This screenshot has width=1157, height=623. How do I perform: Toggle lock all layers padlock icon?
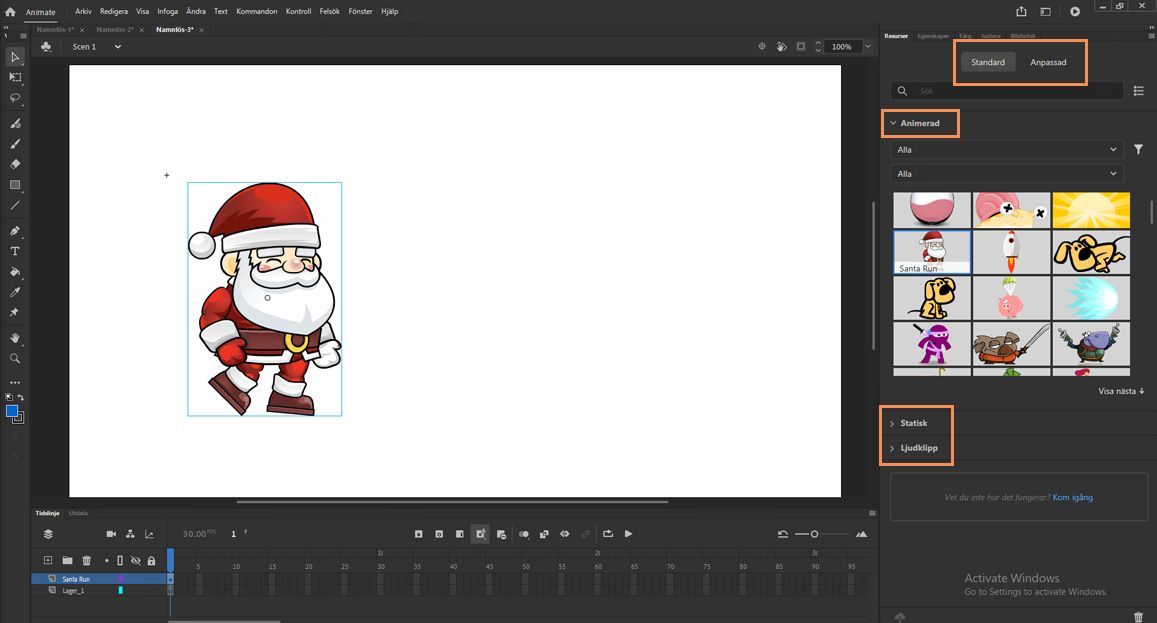151,561
